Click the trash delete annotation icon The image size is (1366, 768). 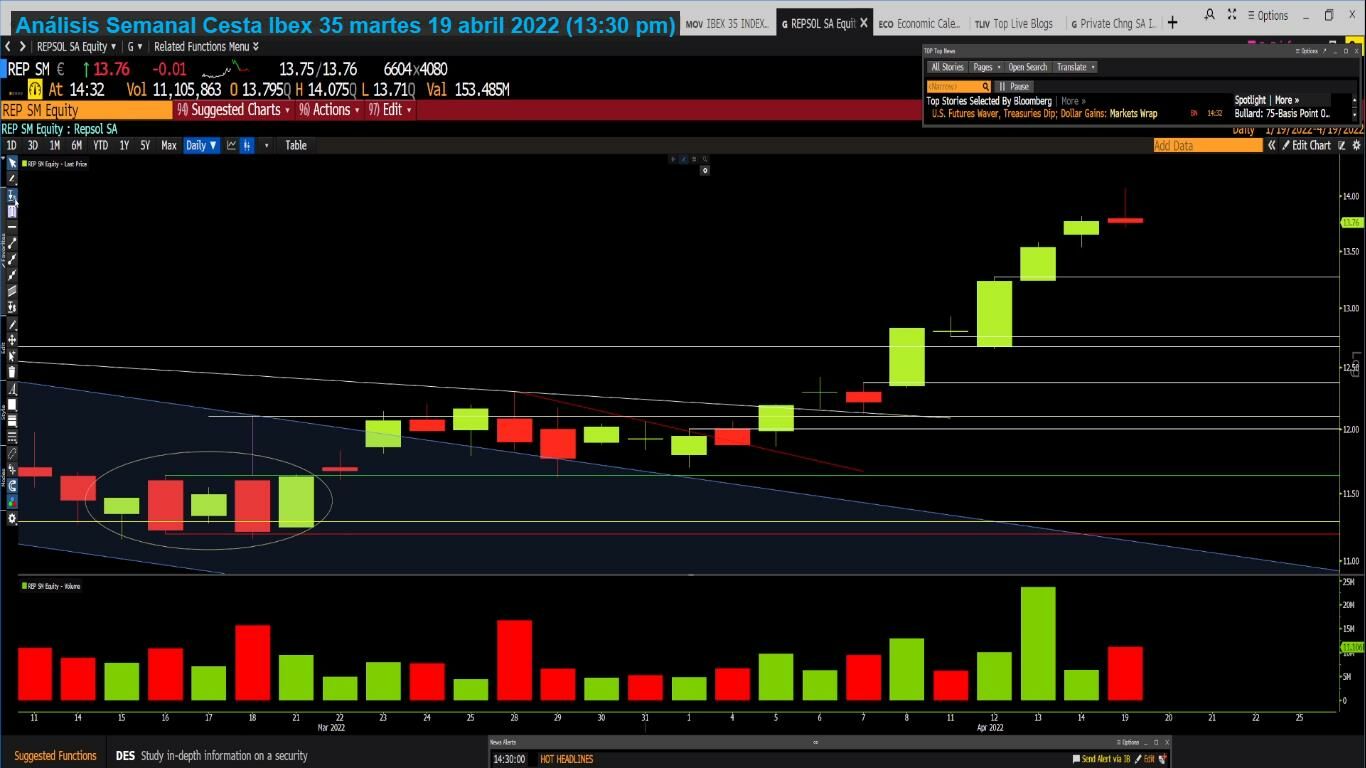(x=12, y=372)
